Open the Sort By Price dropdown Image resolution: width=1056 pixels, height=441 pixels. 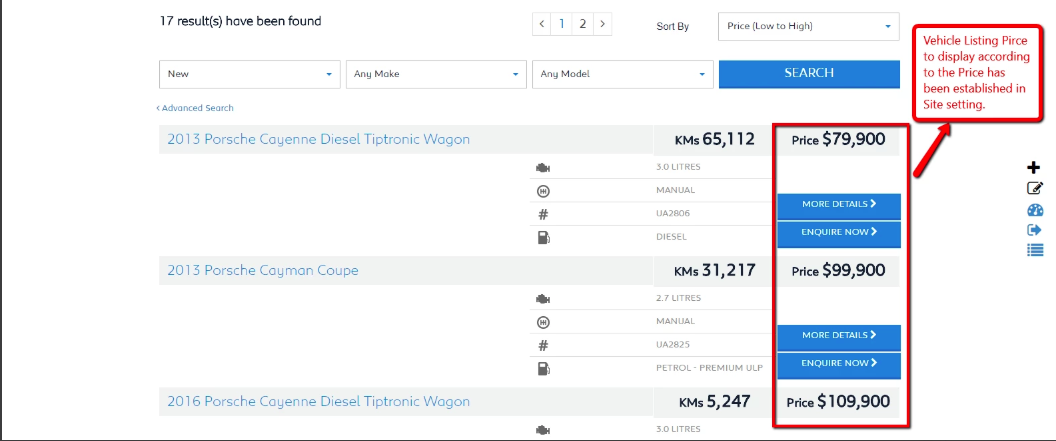[809, 26]
